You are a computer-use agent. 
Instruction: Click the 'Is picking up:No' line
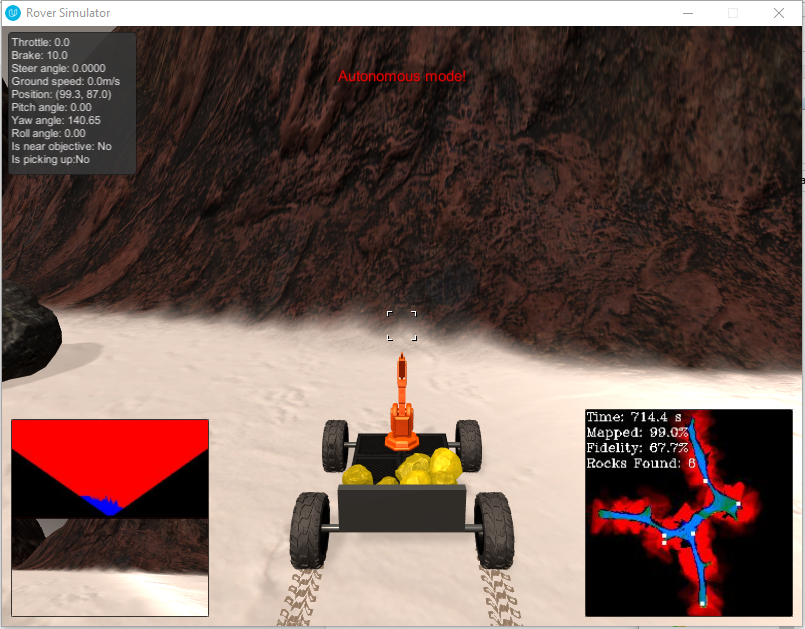point(50,159)
